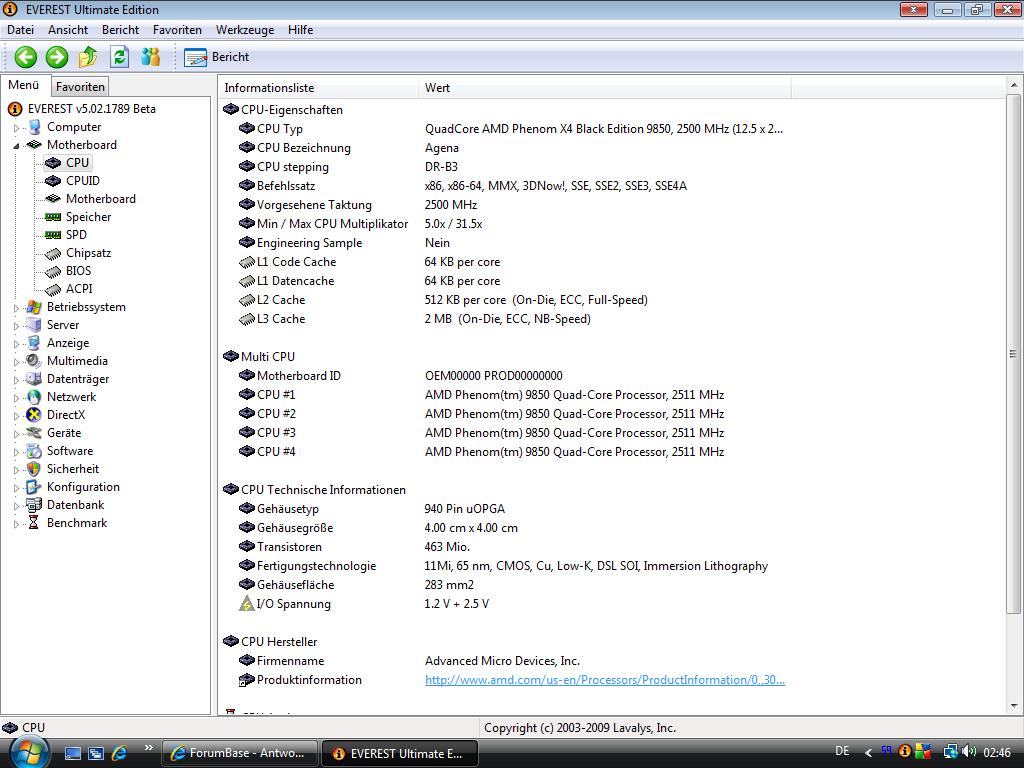Expand the Datenträger tree node
1024x768 pixels.
coord(16,379)
